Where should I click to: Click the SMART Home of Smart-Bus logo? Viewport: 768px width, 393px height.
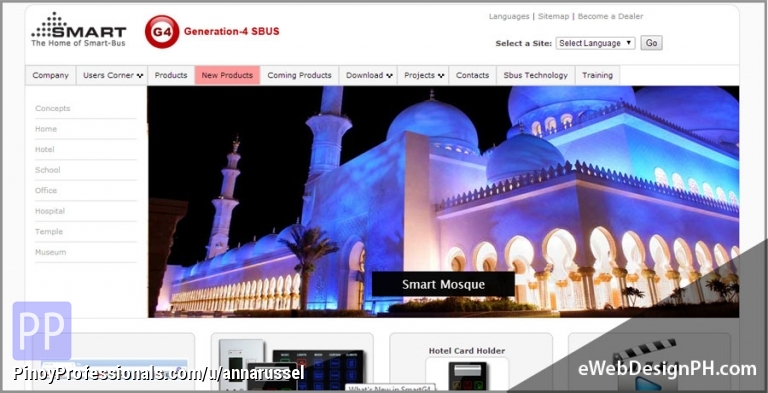(78, 30)
